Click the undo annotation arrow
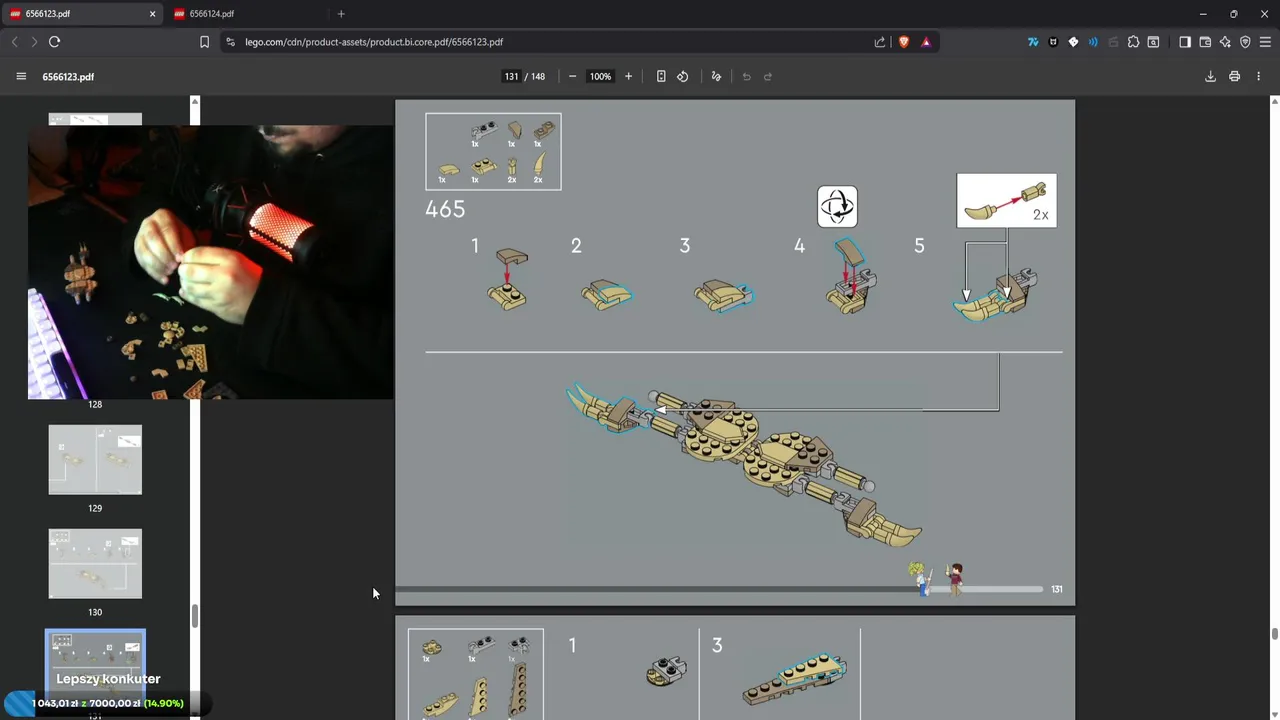Image resolution: width=1280 pixels, height=720 pixels. pos(746,76)
